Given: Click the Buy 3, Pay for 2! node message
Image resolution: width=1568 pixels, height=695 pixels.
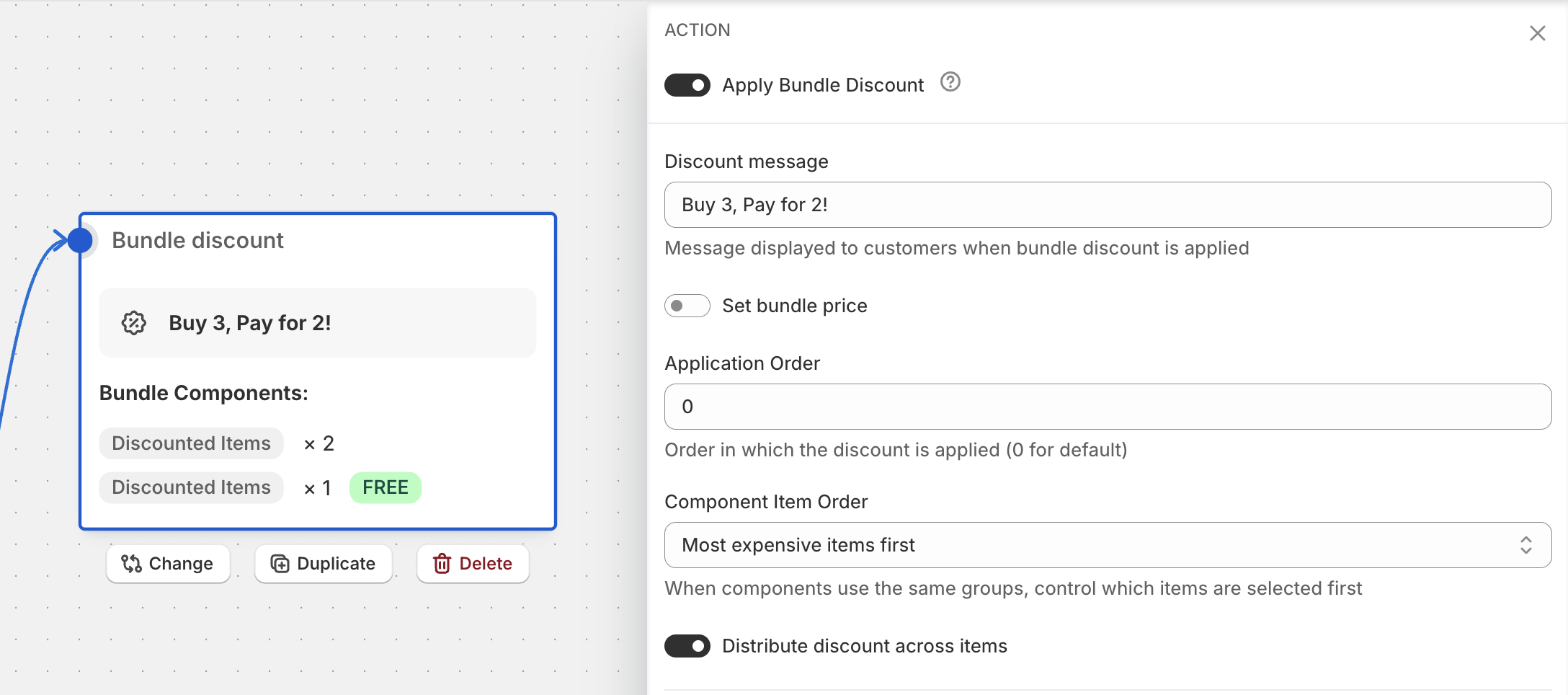Looking at the screenshot, I should tap(250, 323).
